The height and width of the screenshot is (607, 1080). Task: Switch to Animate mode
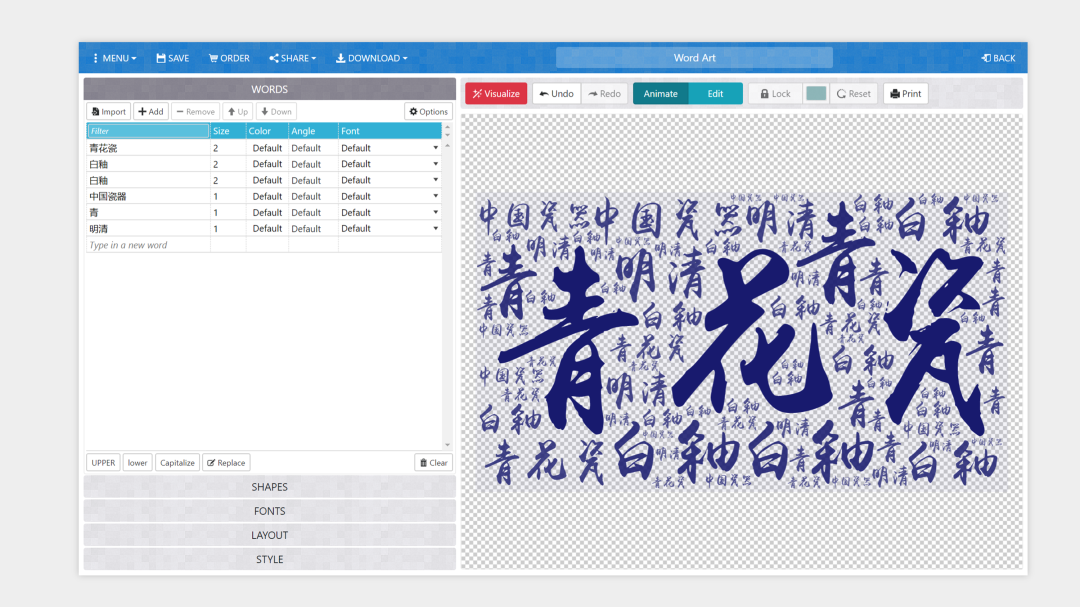pyautogui.click(x=660, y=94)
